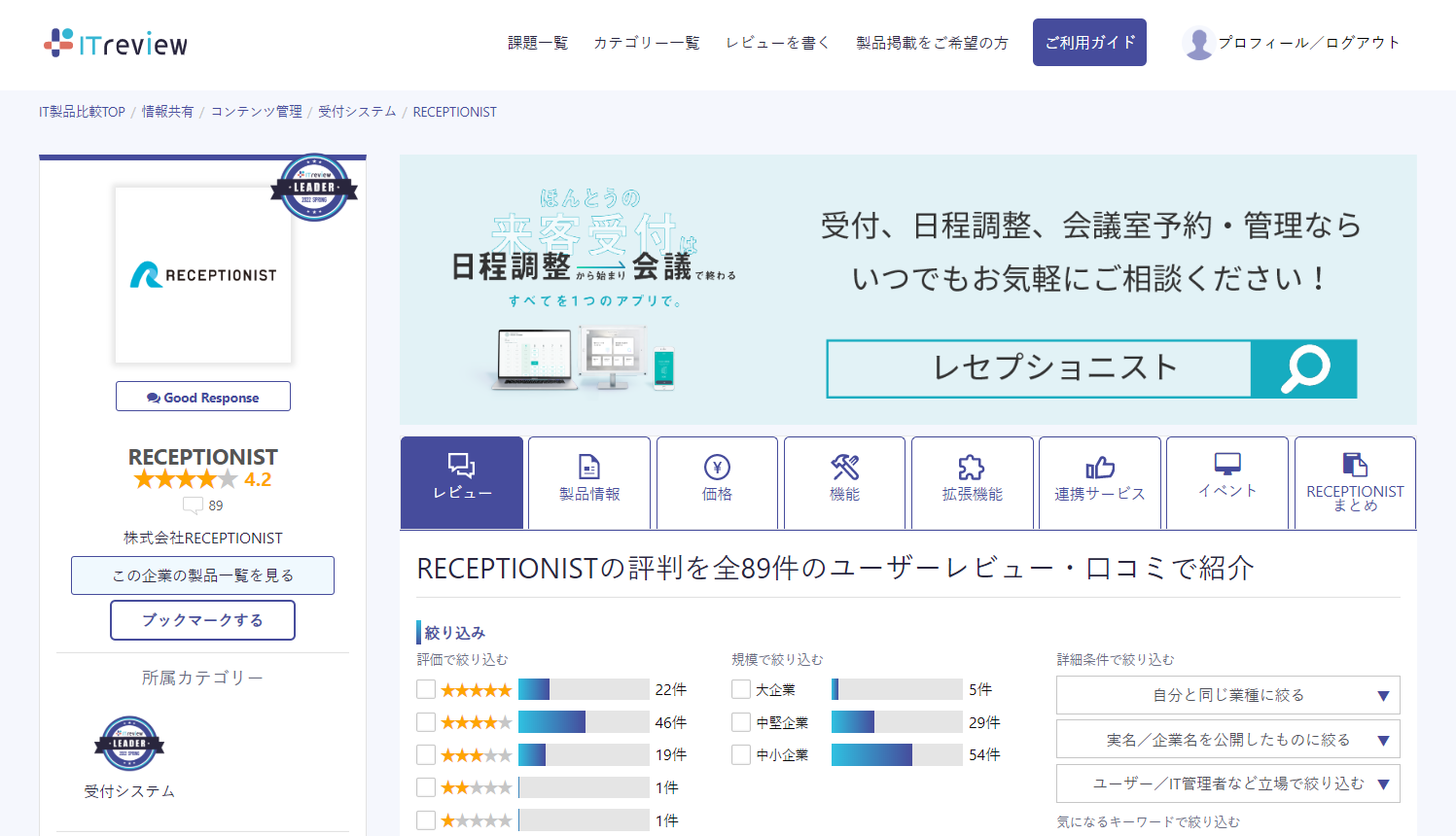This screenshot has height=836, width=1456.
Task: Open レビューを書く in the top navigation
Action: (778, 43)
